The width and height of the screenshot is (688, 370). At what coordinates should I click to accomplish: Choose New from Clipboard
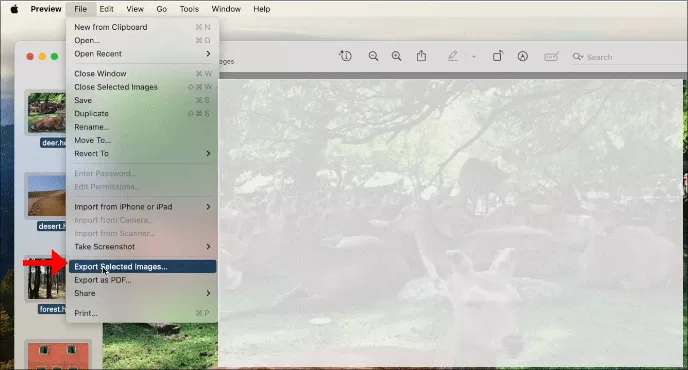(142, 27)
